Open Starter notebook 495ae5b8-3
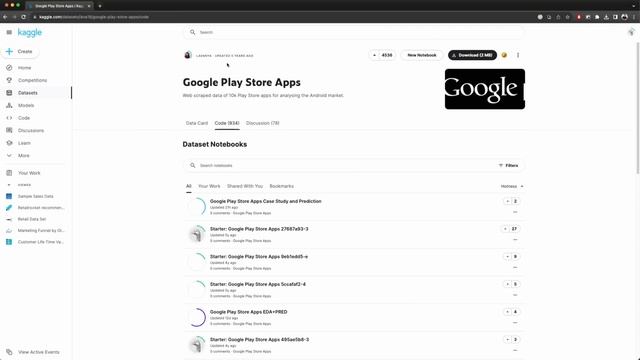Screen dimensions: 640x360 (x=259, y=340)
